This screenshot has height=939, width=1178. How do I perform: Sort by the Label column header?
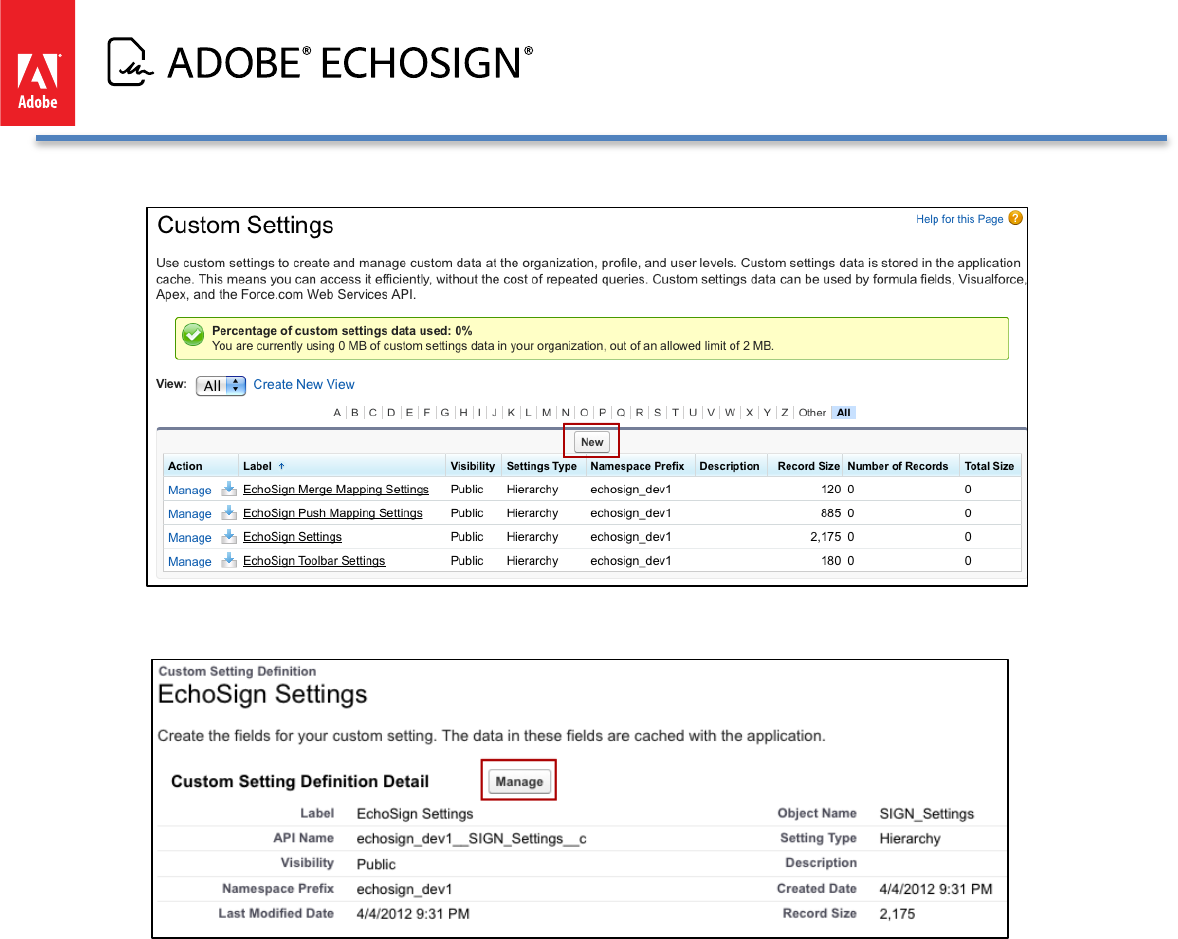(257, 466)
